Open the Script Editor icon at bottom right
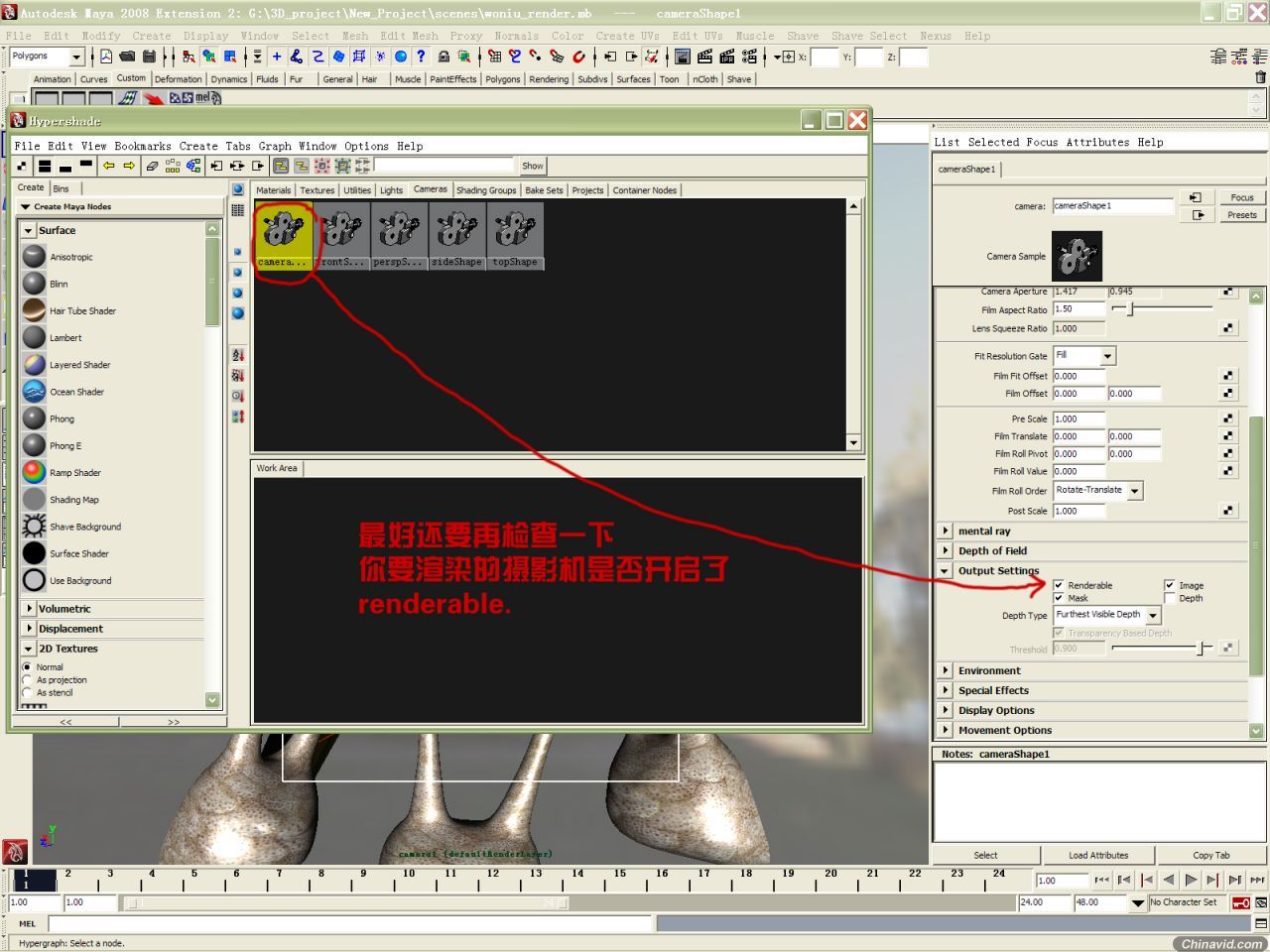The width and height of the screenshot is (1270, 952). pyautogui.click(x=1261, y=923)
